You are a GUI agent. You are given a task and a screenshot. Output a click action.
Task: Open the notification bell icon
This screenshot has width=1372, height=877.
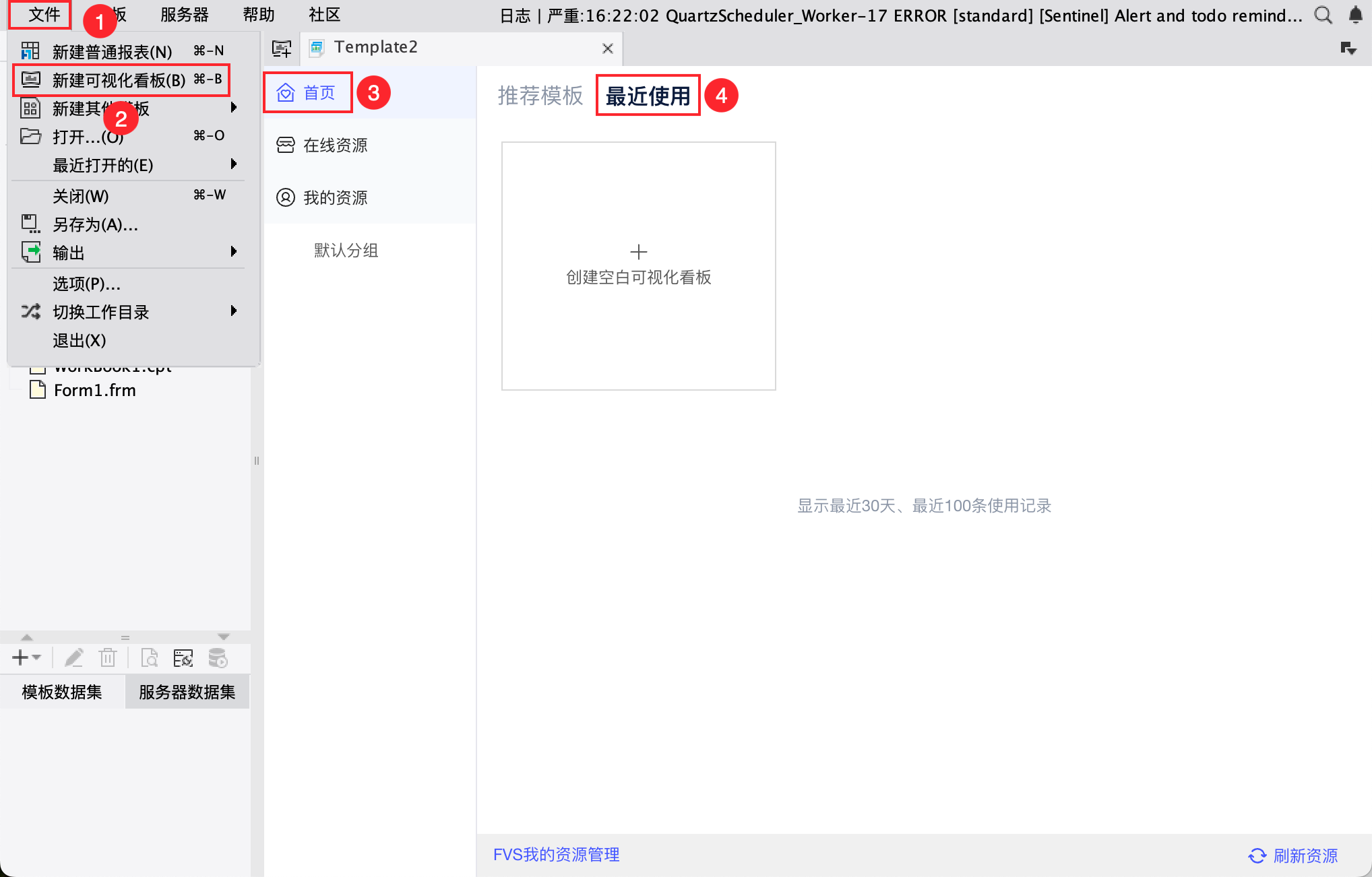point(1355,15)
